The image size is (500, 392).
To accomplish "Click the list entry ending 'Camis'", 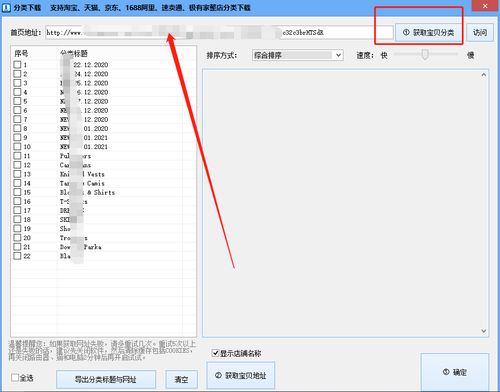I will [82, 183].
